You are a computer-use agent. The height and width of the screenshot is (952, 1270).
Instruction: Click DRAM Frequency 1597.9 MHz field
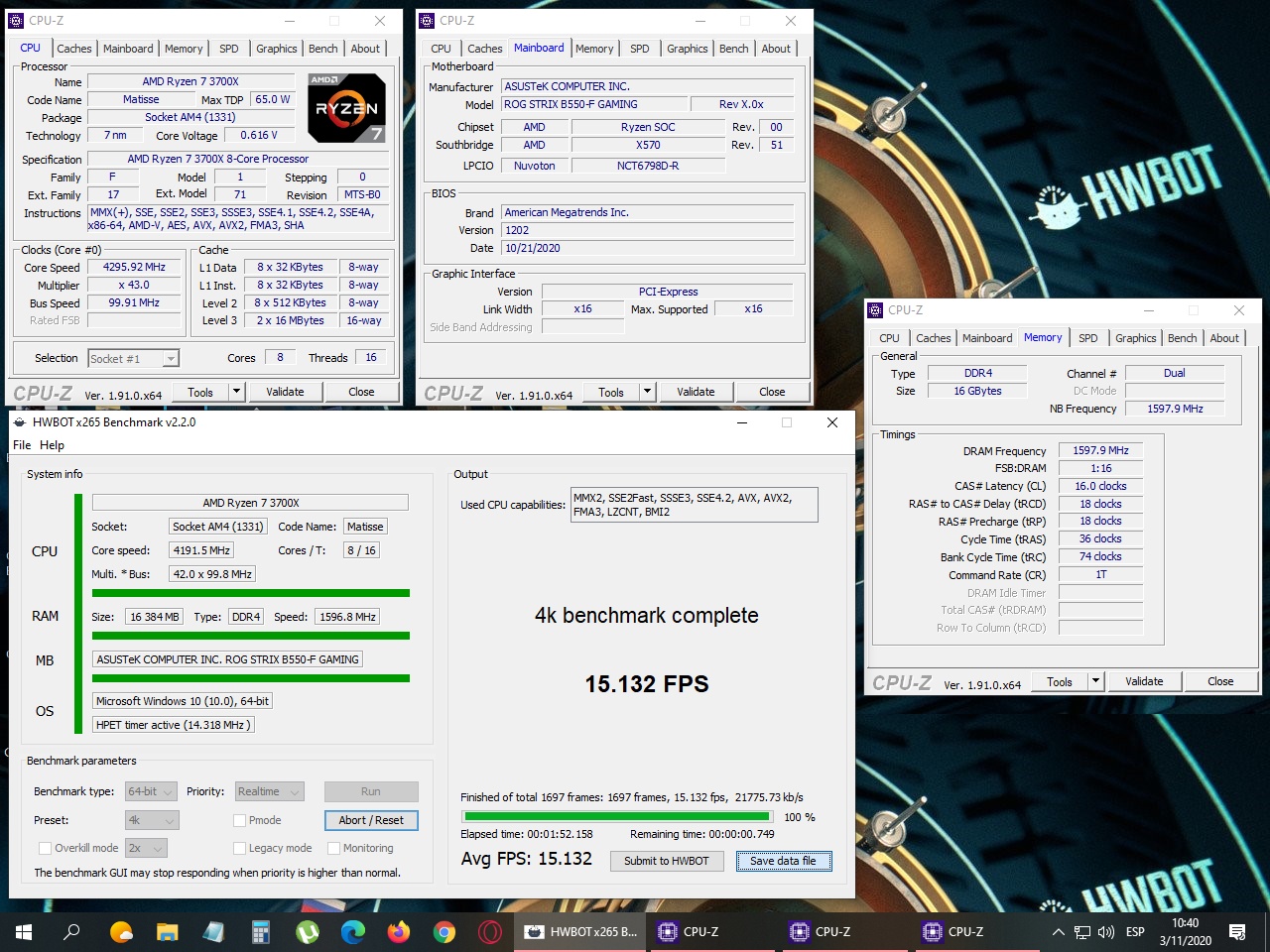1100,450
